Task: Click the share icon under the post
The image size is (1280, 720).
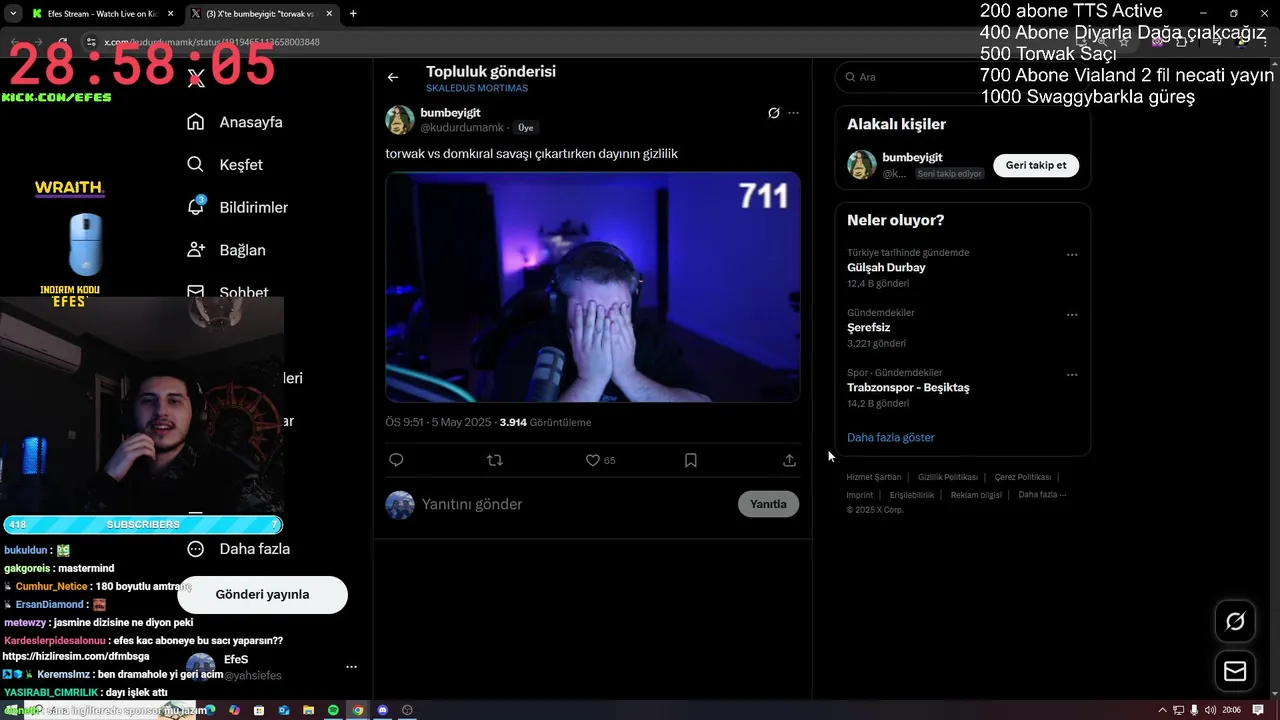Action: (x=789, y=460)
